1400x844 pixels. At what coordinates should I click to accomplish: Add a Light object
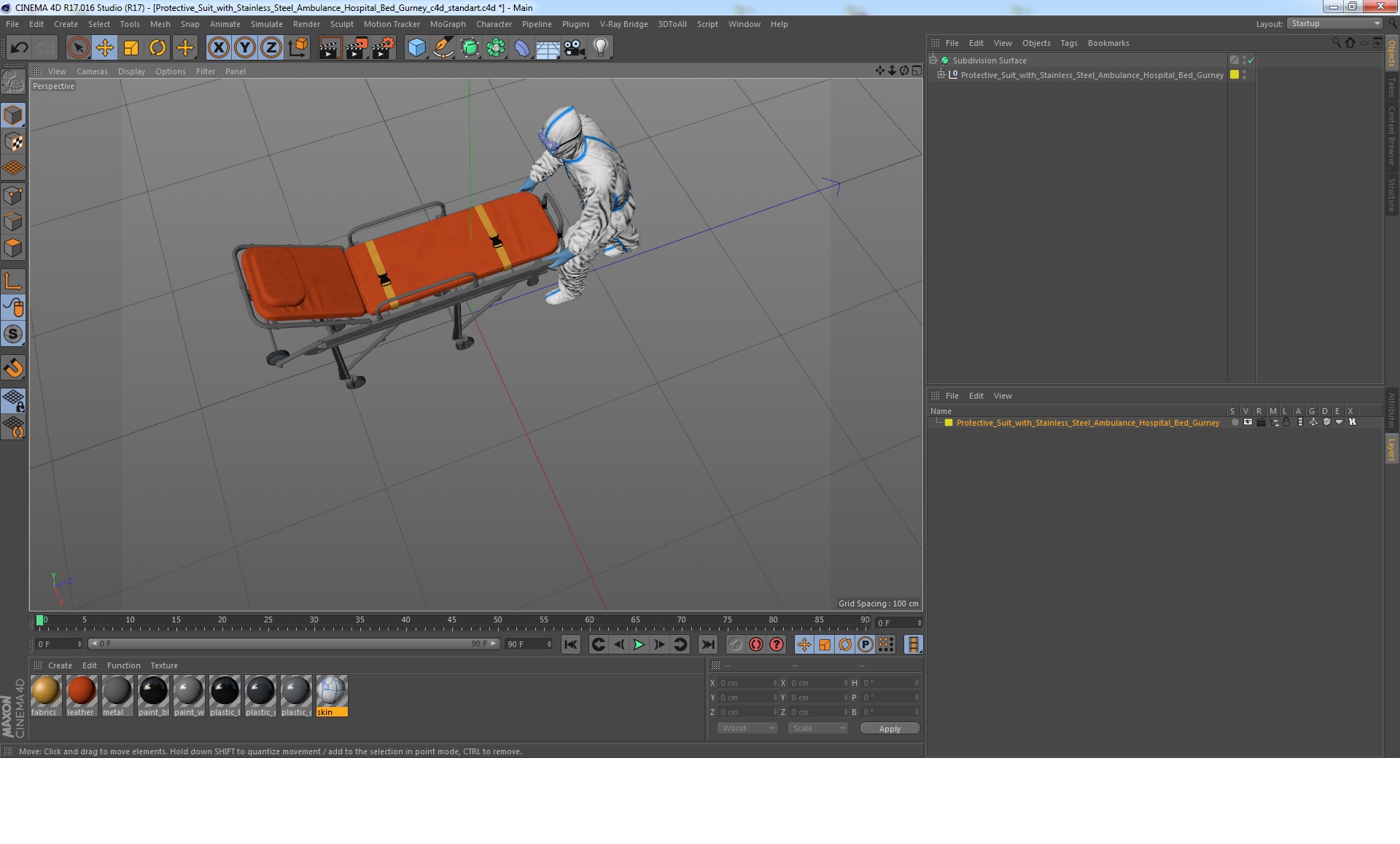coord(600,48)
